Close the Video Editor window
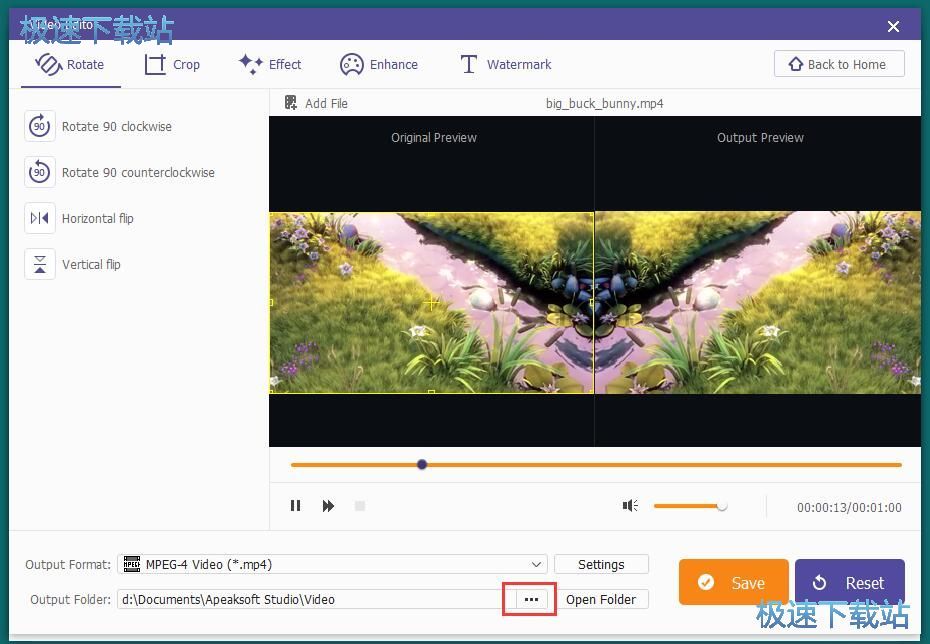The height and width of the screenshot is (644, 930). (893, 26)
